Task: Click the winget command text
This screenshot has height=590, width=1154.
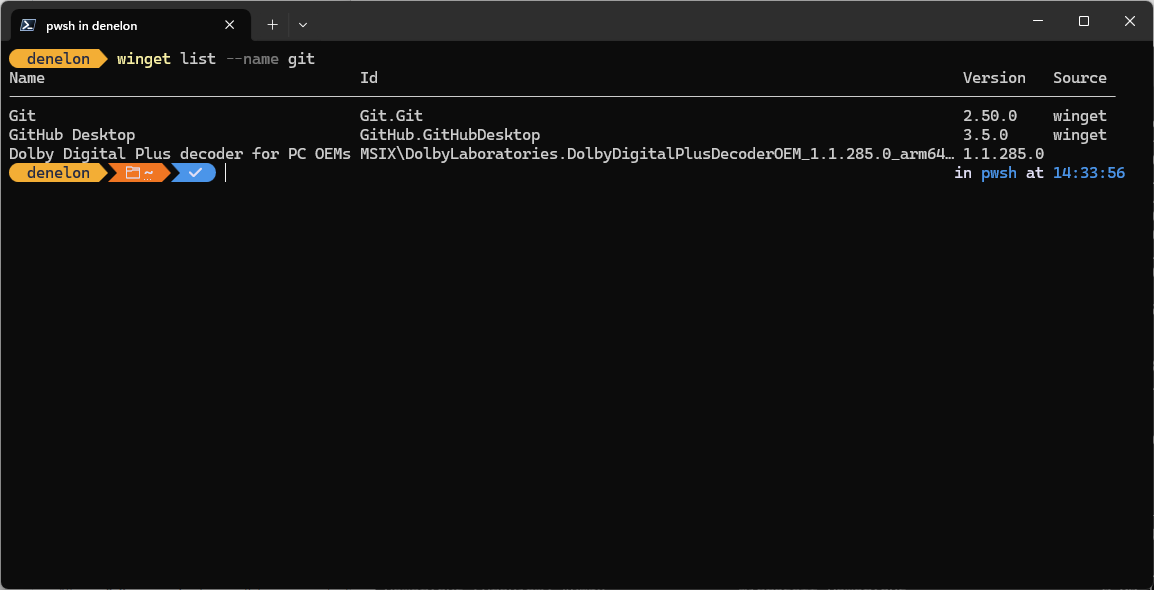Action: coord(144,59)
